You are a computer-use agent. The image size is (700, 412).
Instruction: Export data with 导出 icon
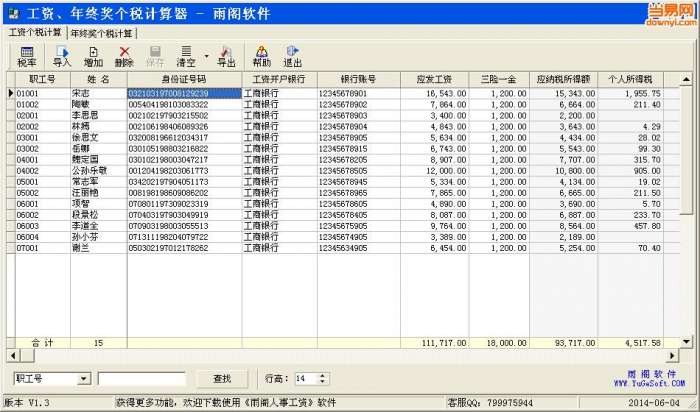click(226, 57)
